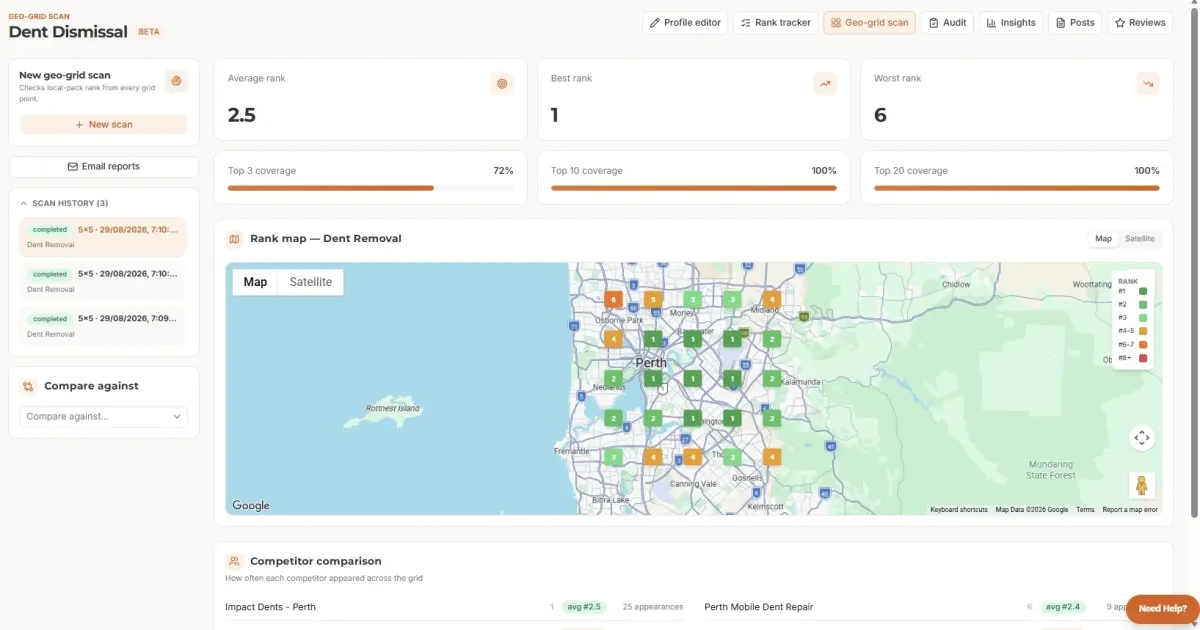Image resolution: width=1200 pixels, height=630 pixels.
Task: Collapse the Scan History section
Action: [x=64, y=203]
